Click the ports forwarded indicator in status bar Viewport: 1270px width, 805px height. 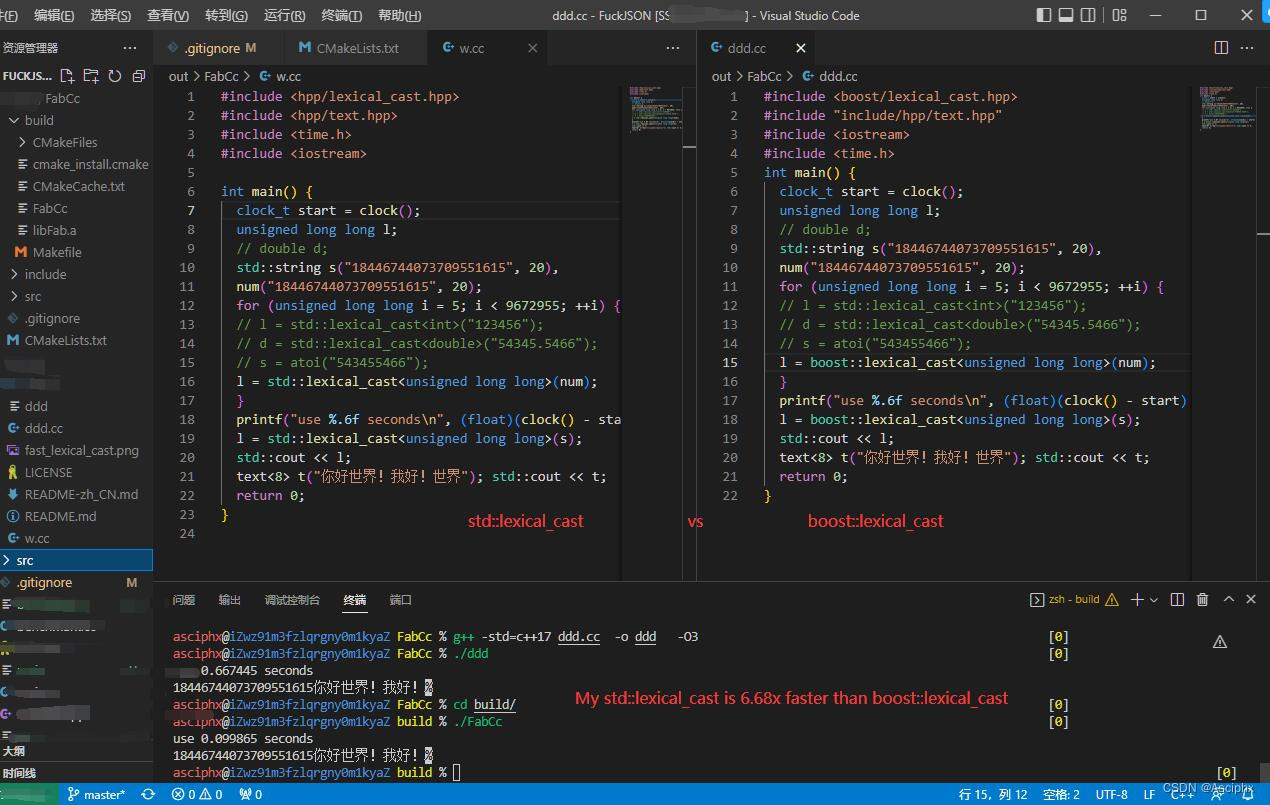(x=250, y=795)
